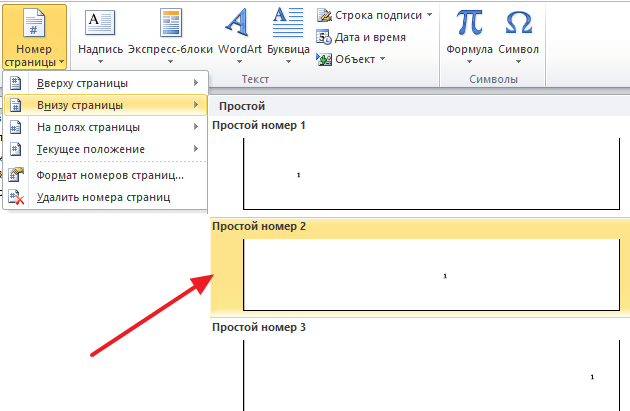Click Удалить номера страниц
Image resolution: width=630 pixels, height=411 pixels.
(x=105, y=197)
